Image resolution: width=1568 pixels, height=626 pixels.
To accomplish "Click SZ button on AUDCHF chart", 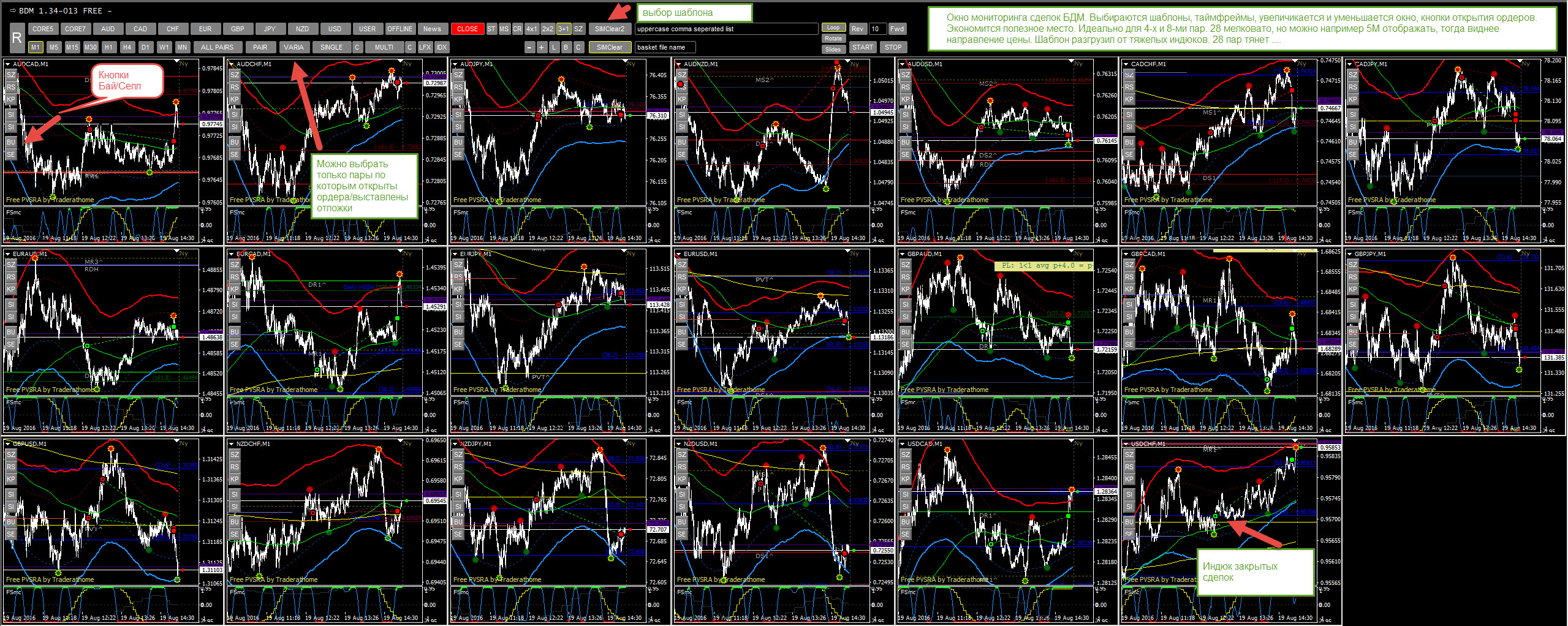I will coord(235,75).
